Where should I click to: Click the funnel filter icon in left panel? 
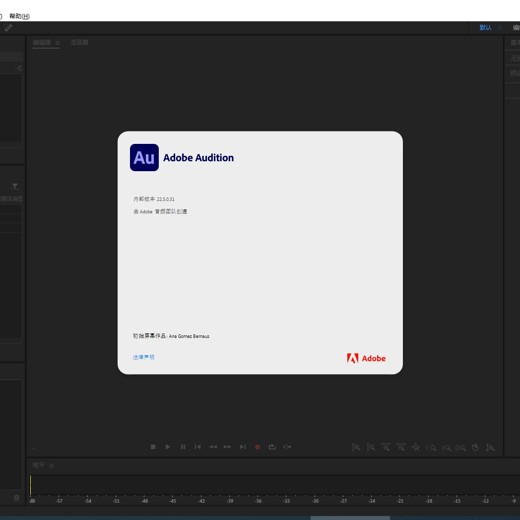coord(15,187)
